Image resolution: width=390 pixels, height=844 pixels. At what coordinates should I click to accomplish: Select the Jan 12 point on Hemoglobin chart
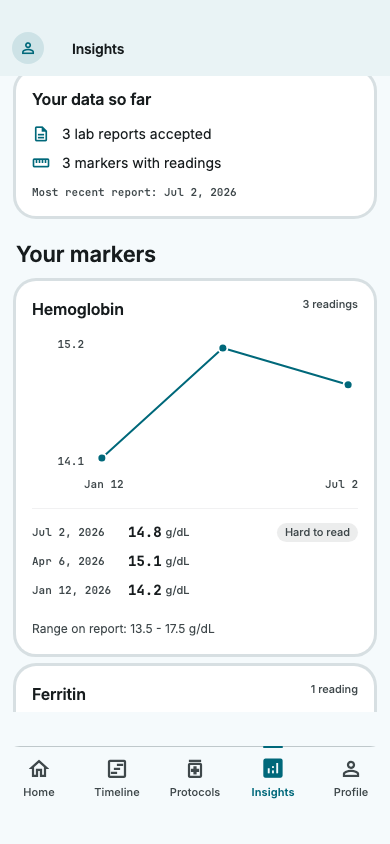click(102, 458)
